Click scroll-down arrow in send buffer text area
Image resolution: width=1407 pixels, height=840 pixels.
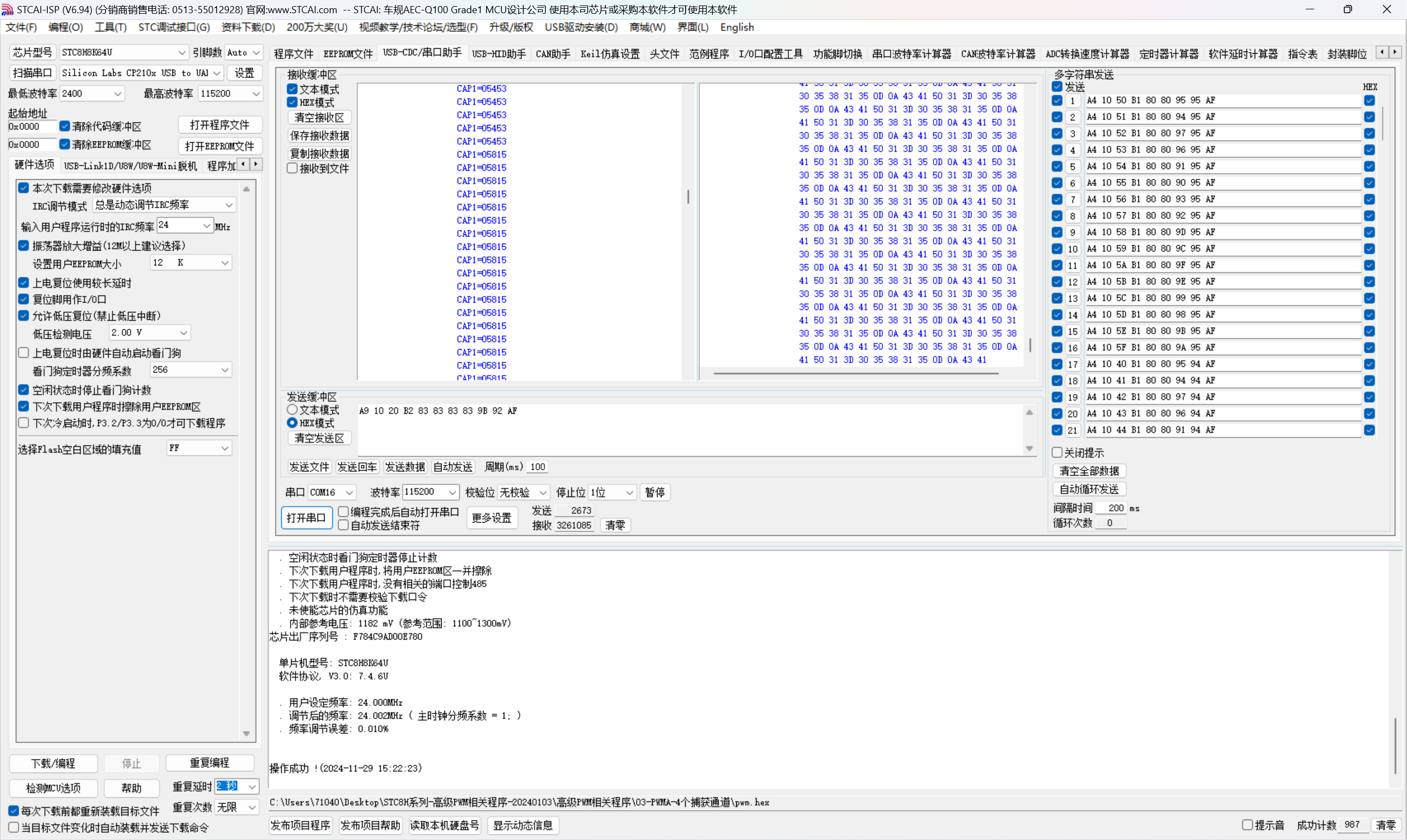[x=1030, y=448]
